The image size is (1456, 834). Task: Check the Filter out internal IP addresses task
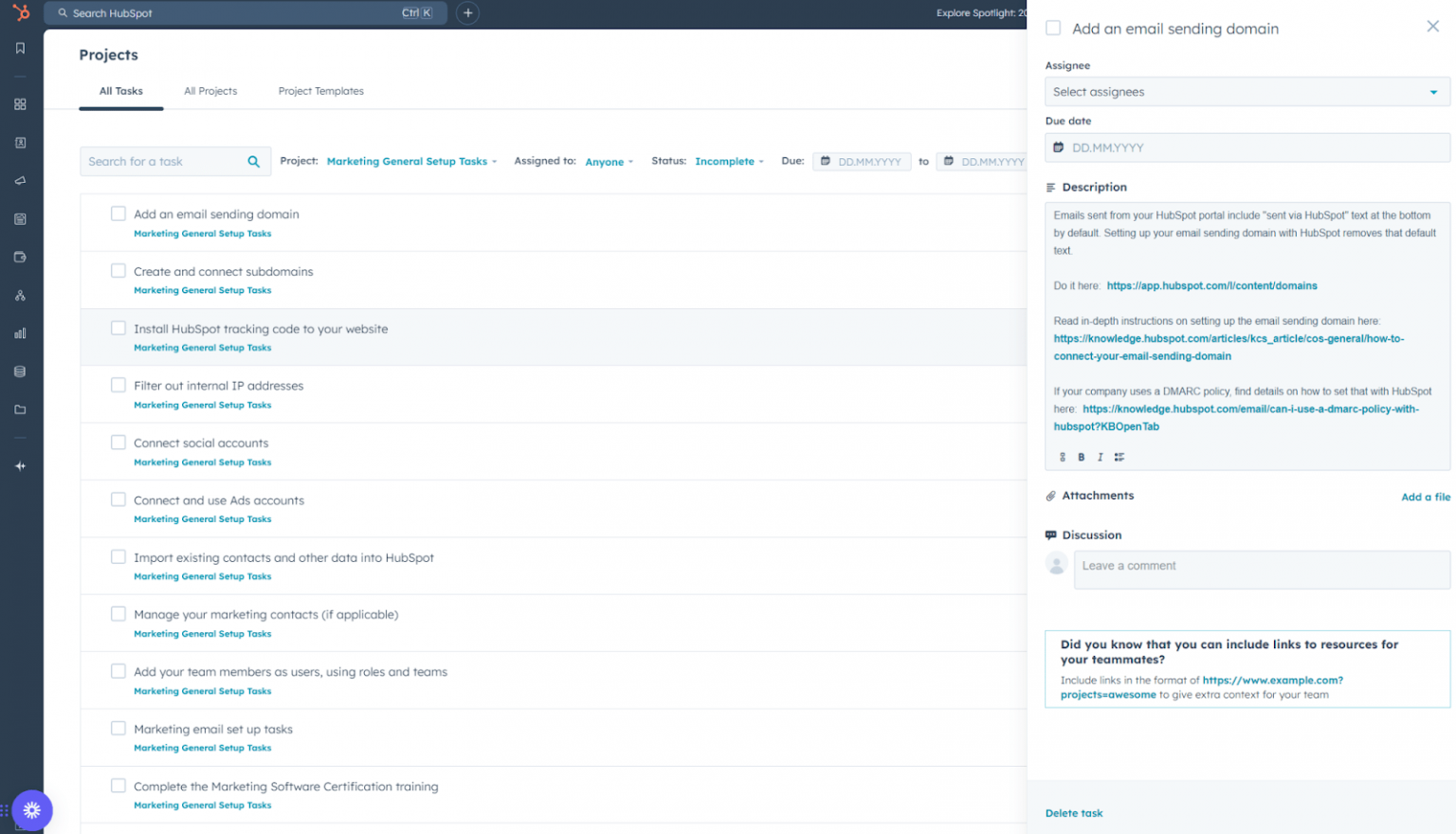(x=118, y=385)
